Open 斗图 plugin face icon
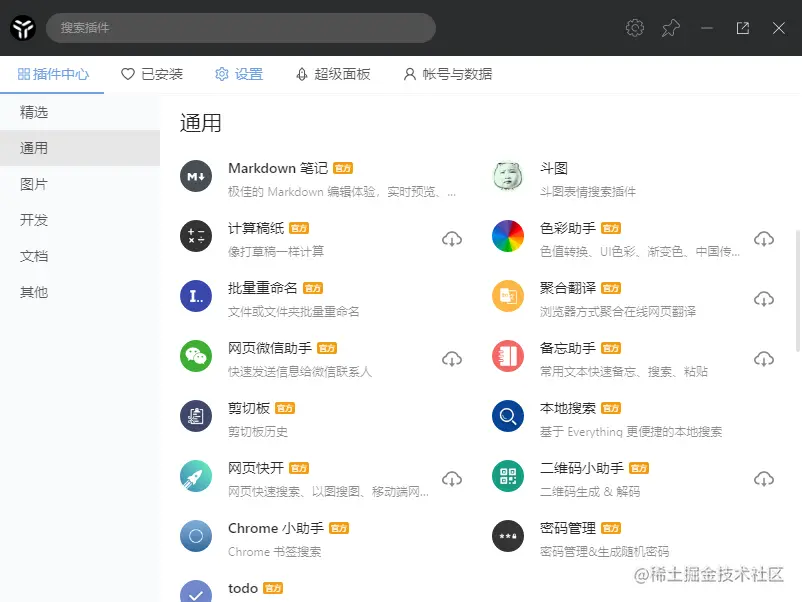This screenshot has height=602, width=802. (x=508, y=176)
